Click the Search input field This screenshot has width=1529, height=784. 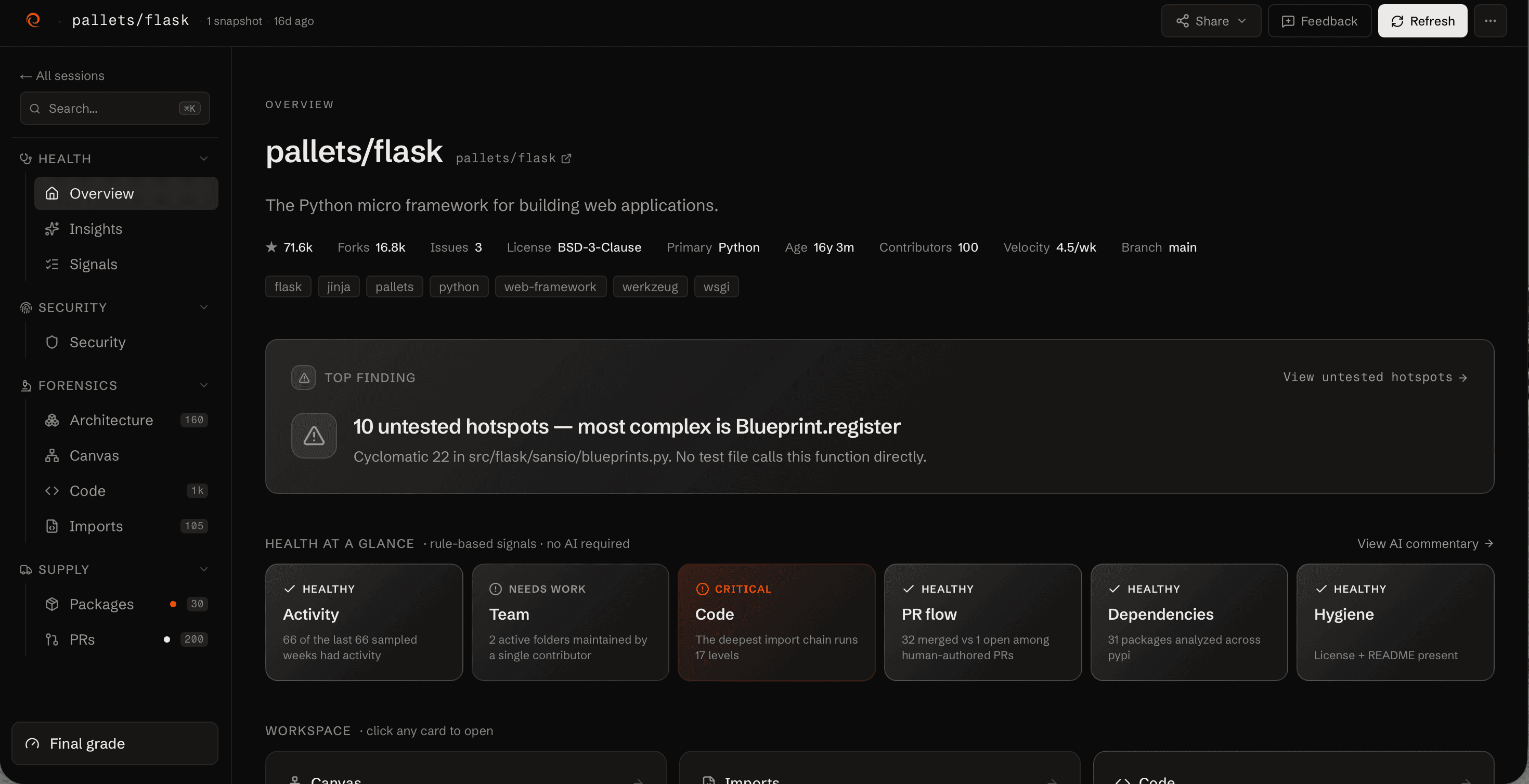click(x=114, y=108)
